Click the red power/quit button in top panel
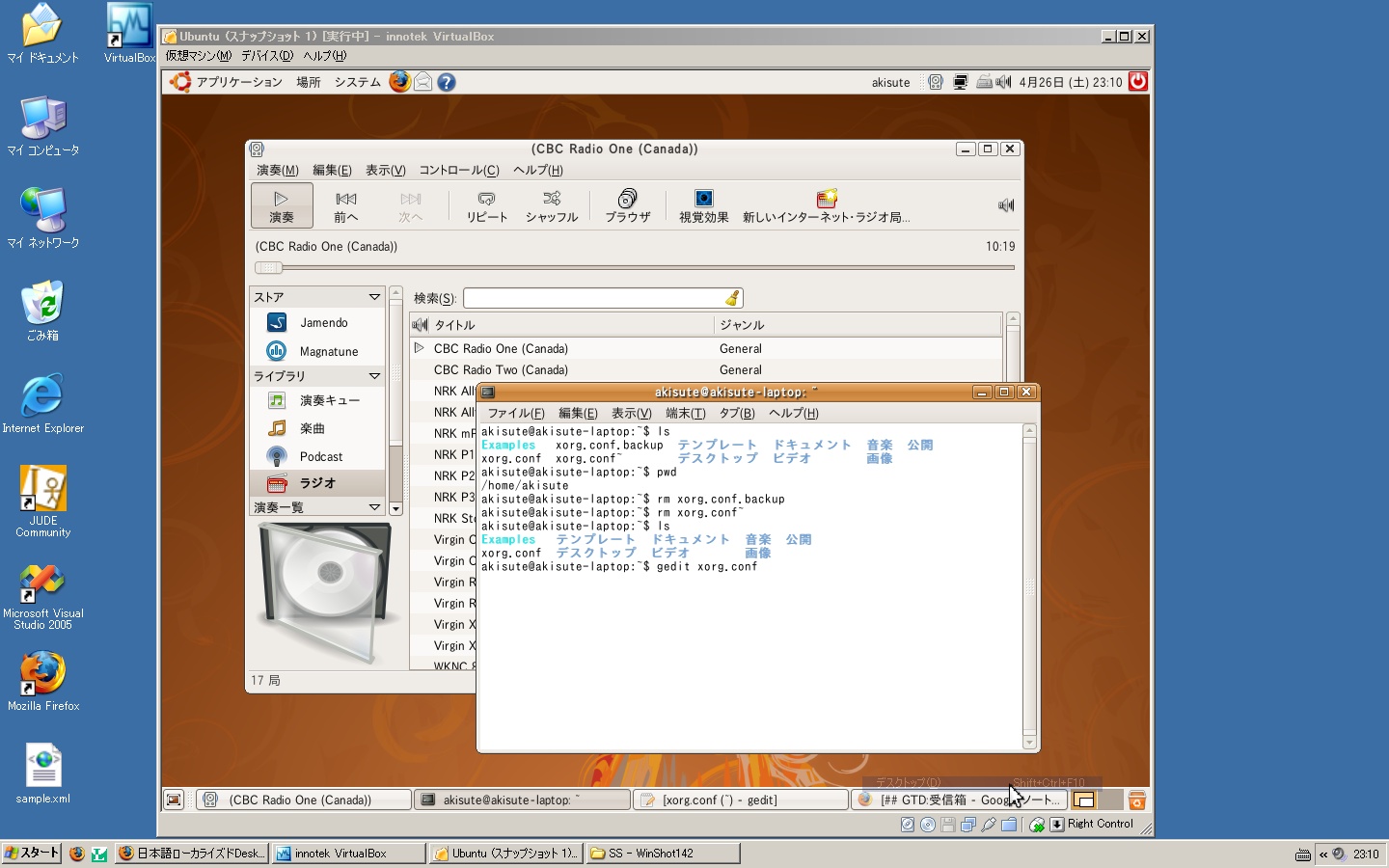This screenshot has width=1389, height=868. 1138,82
